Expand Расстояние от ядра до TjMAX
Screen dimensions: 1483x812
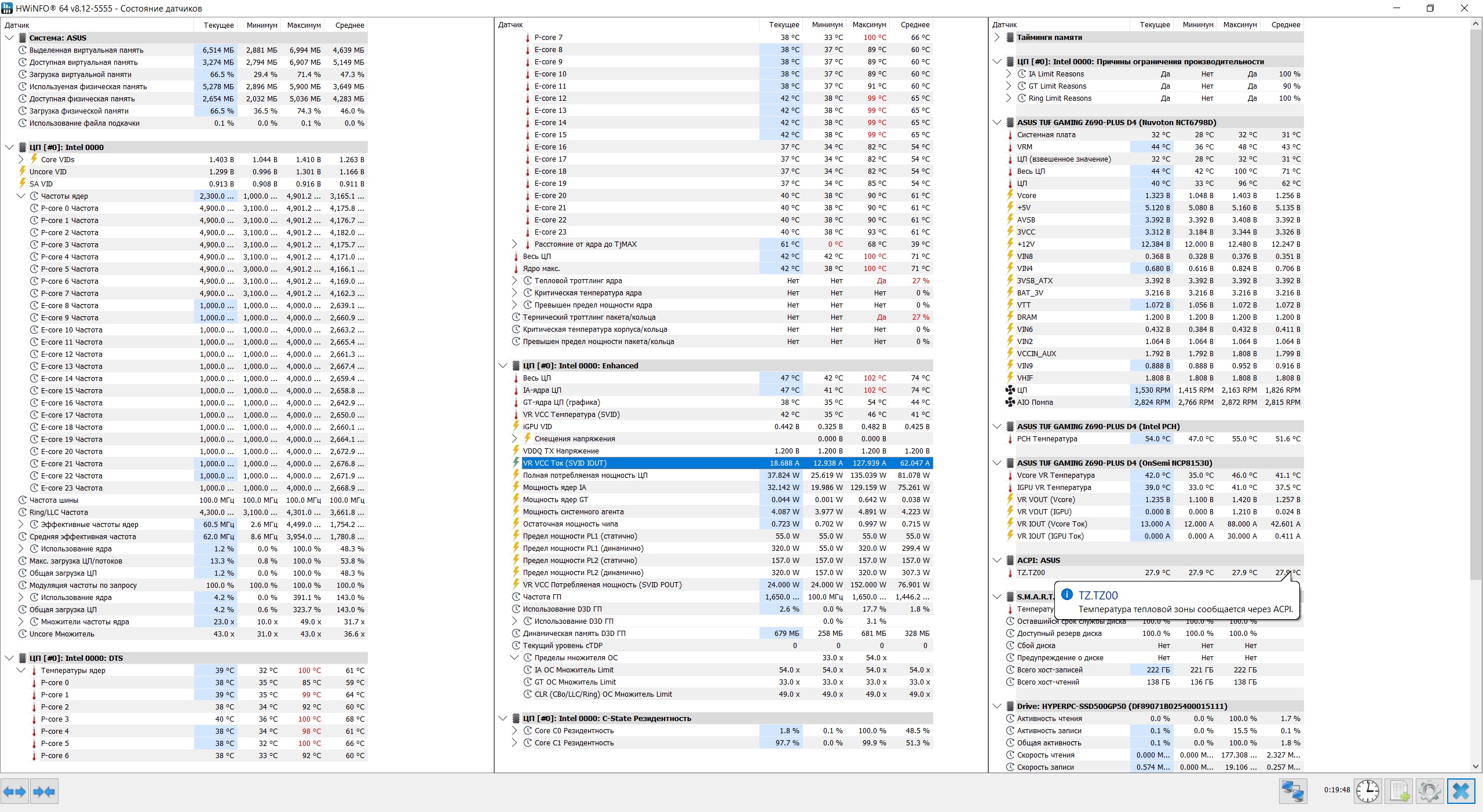click(514, 244)
